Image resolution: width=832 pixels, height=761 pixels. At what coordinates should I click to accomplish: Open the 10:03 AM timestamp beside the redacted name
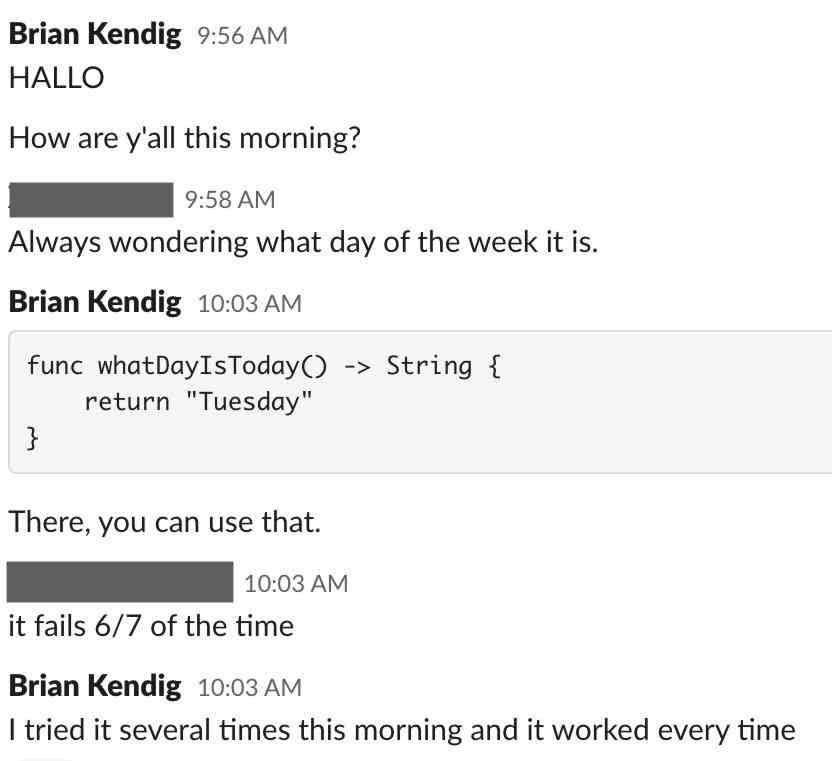click(296, 584)
